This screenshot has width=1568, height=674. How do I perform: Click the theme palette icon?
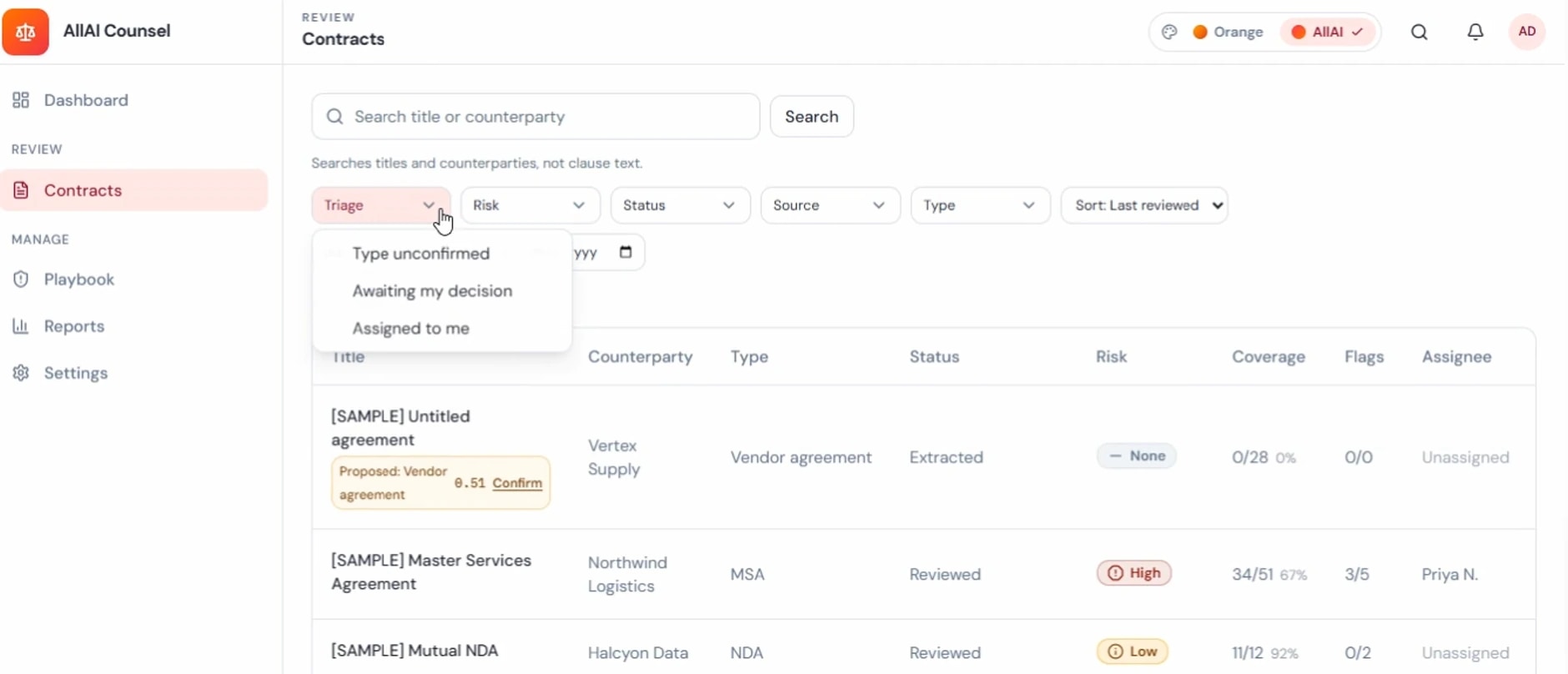point(1169,32)
